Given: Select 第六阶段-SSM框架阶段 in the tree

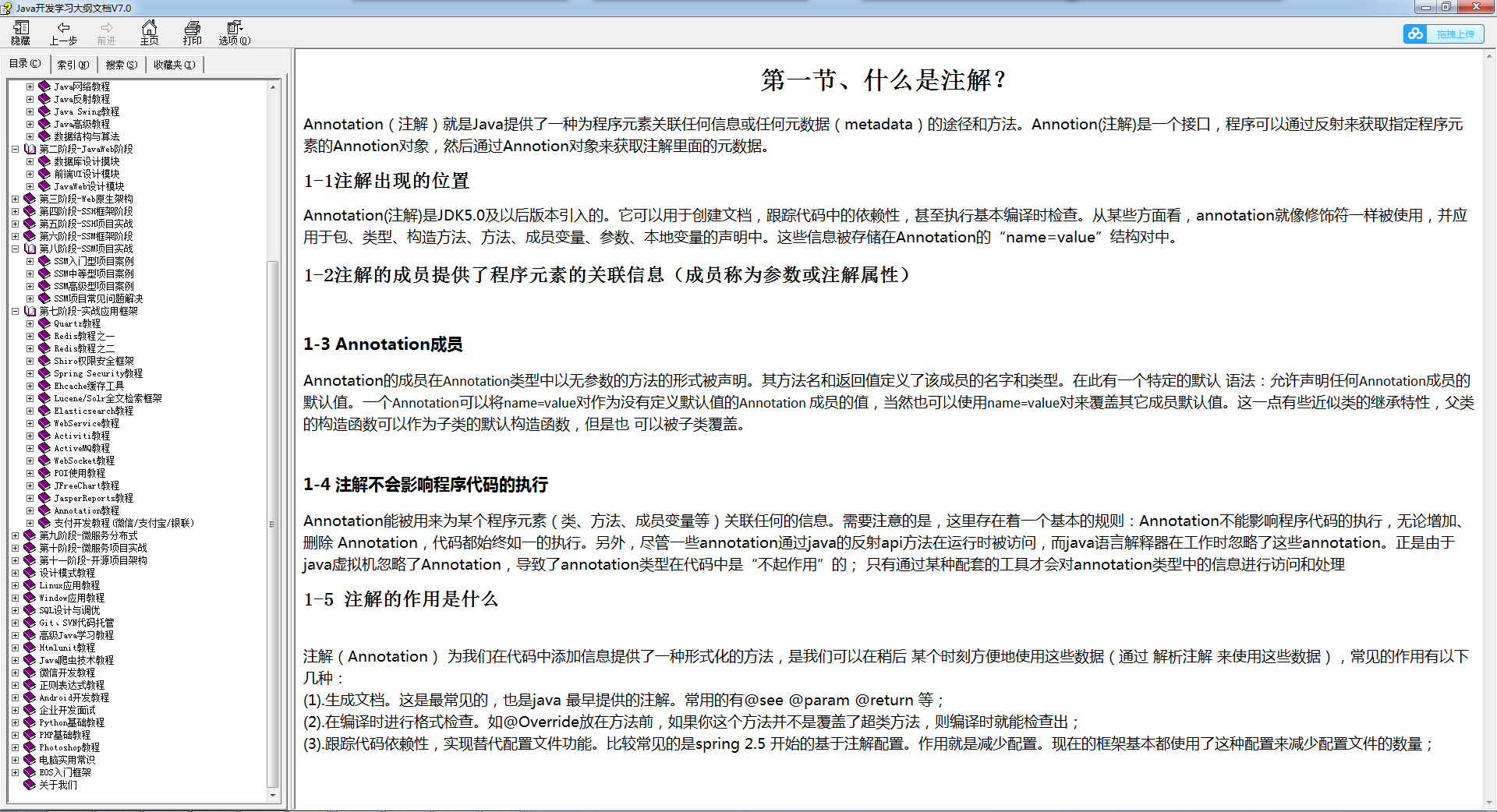Looking at the screenshot, I should pos(86,236).
